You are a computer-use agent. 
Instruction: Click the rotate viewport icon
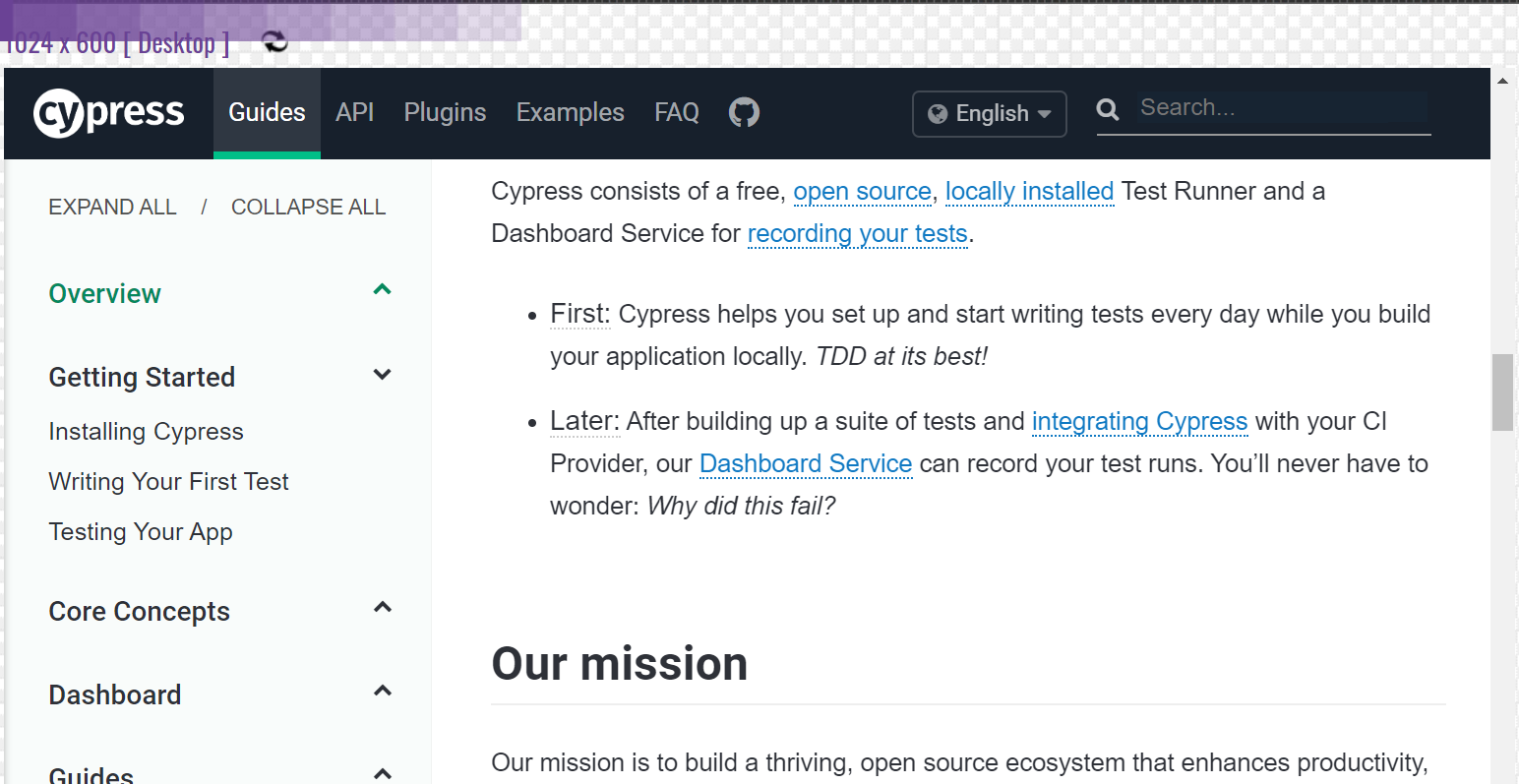pos(274,41)
